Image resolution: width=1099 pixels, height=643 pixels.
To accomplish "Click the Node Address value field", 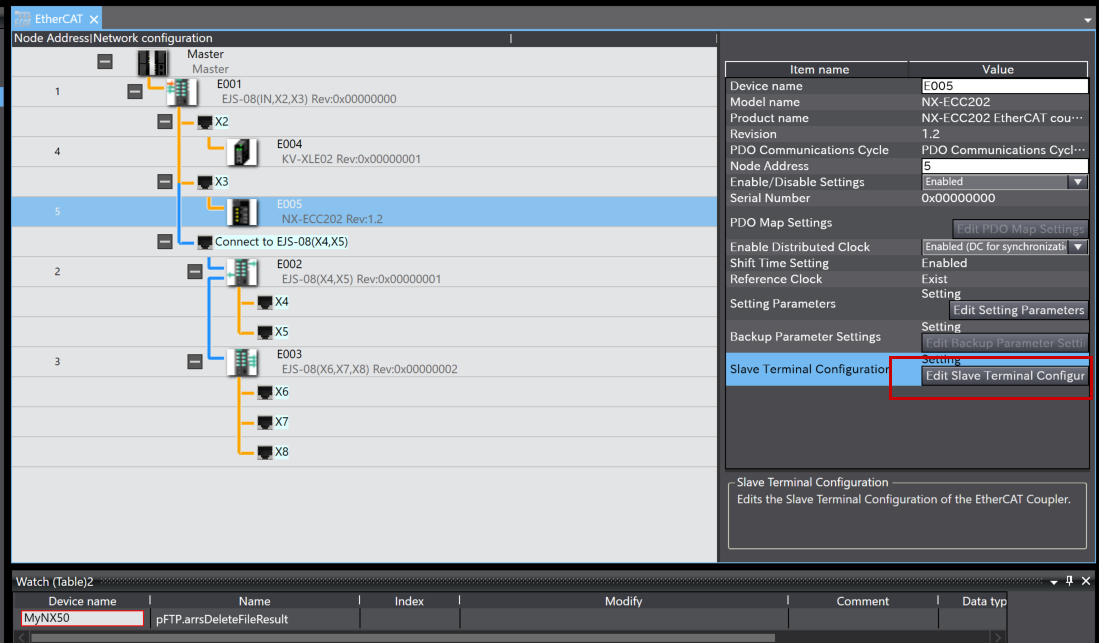I will pyautogui.click(x=1004, y=166).
